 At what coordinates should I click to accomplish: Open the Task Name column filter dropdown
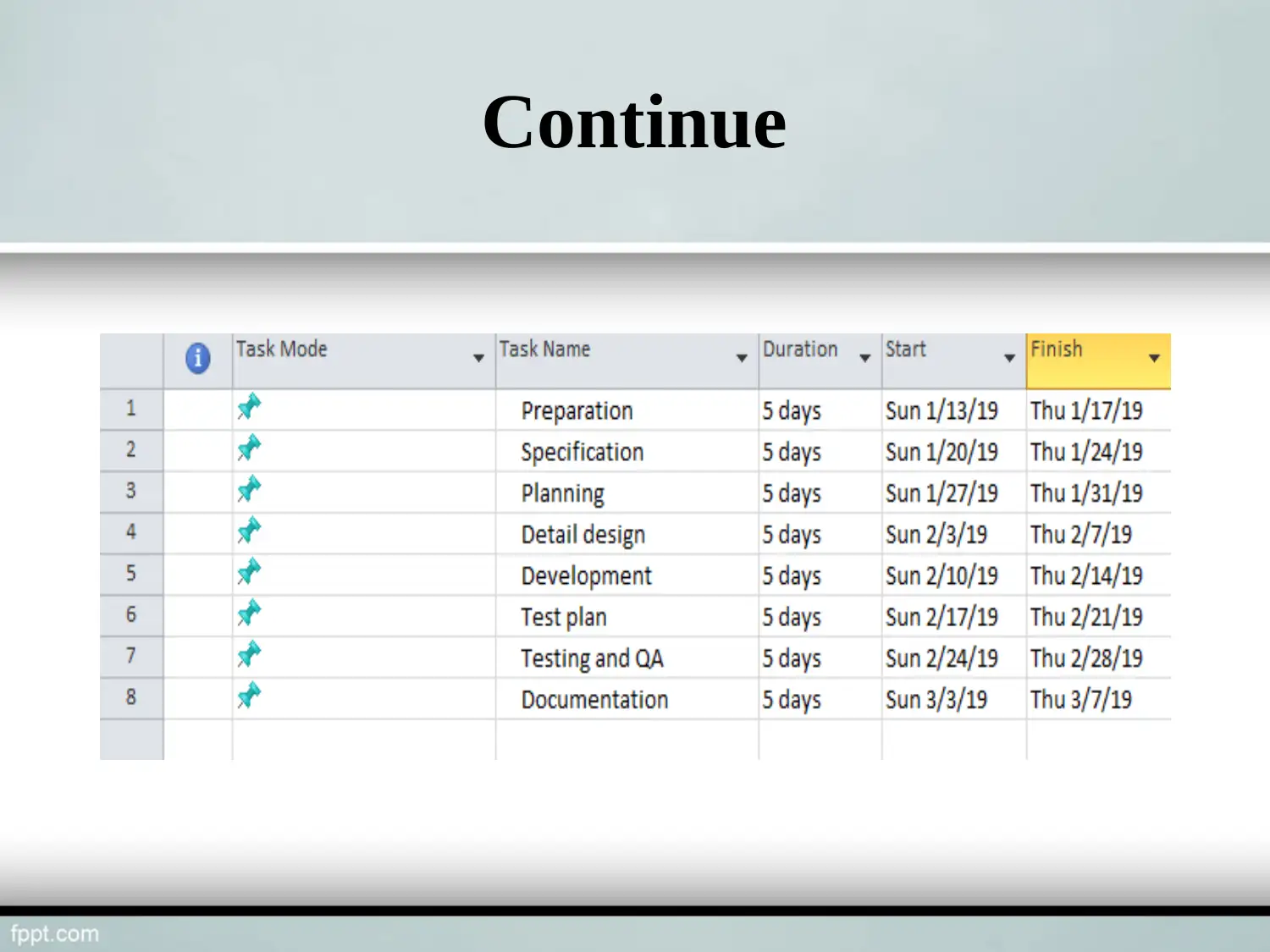pyautogui.click(x=742, y=359)
